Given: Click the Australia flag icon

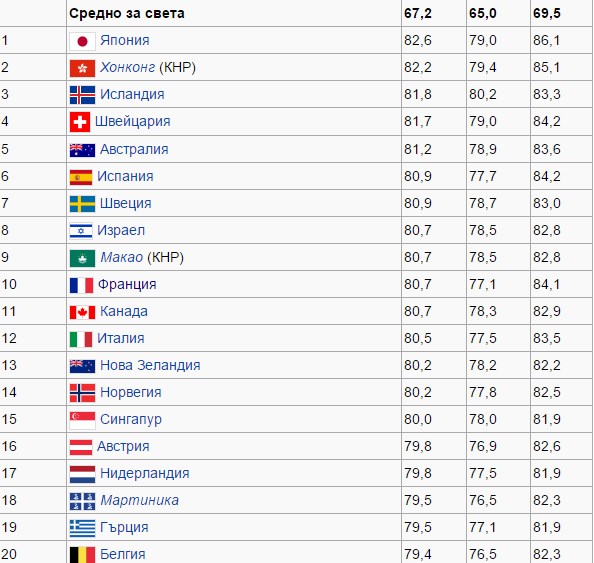Looking at the screenshot, I should [x=82, y=150].
